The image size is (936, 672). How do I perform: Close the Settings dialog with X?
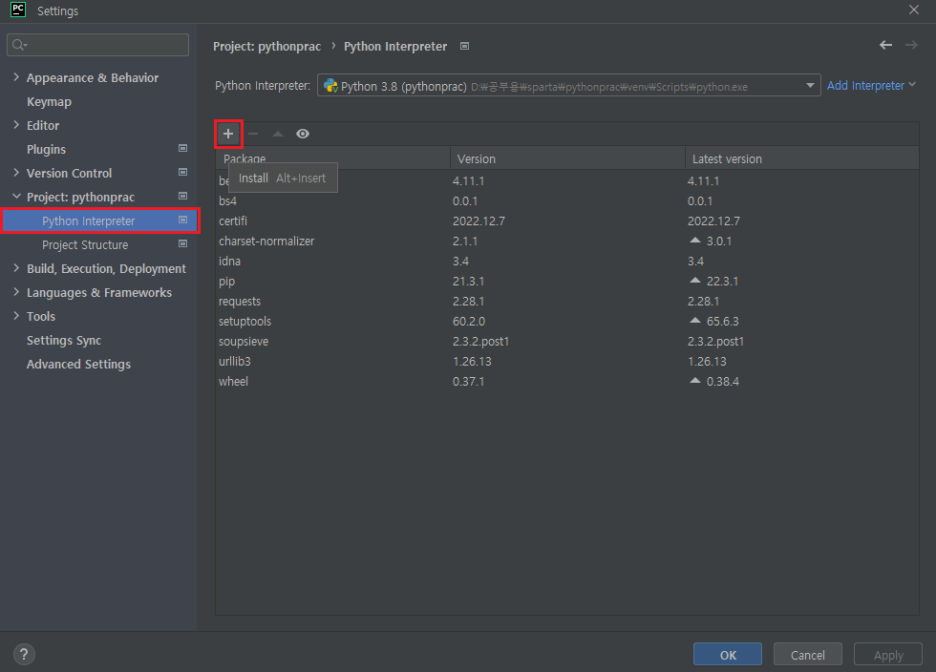(x=914, y=10)
